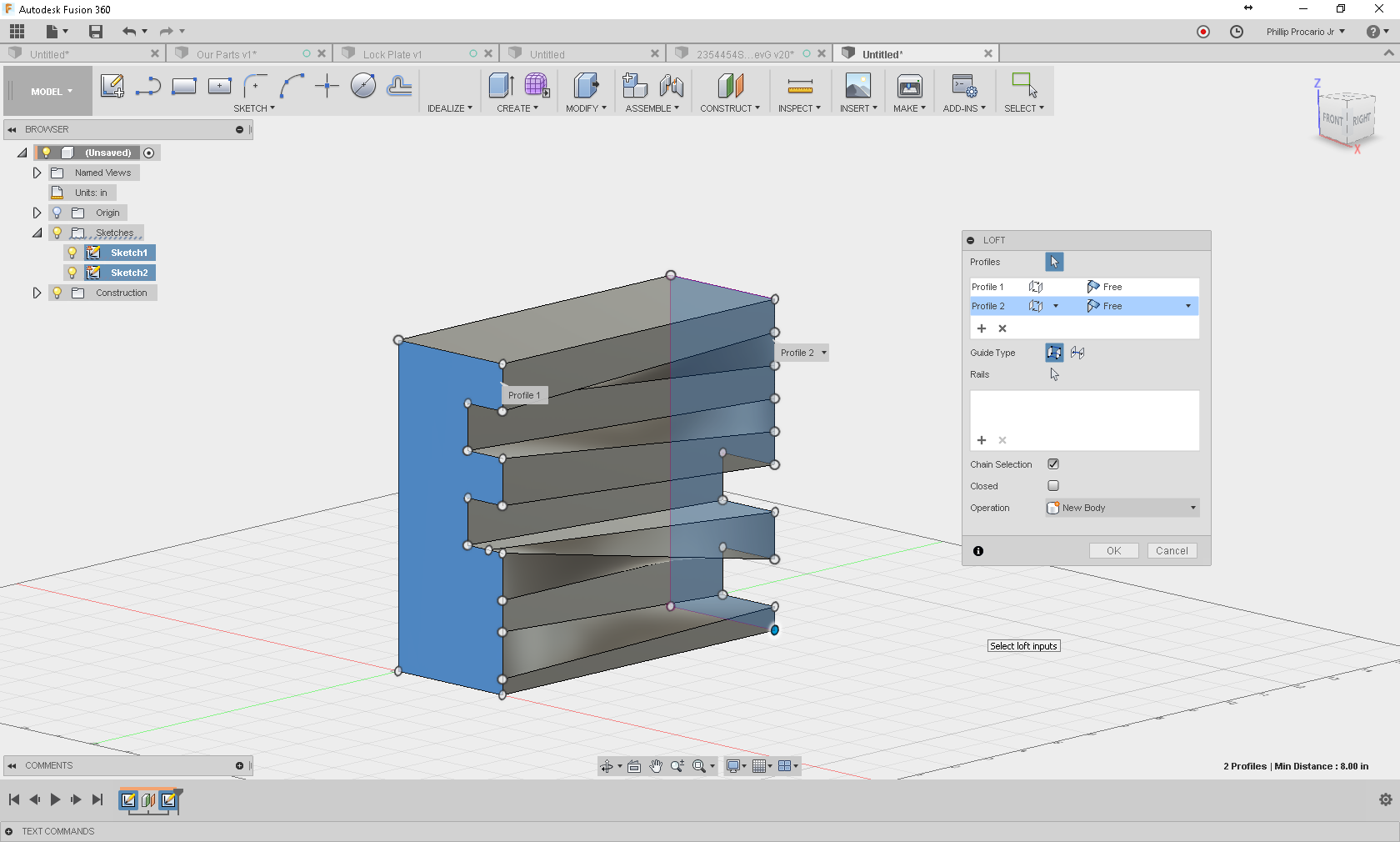
Task: Select the Joint tool icon
Action: tap(671, 86)
